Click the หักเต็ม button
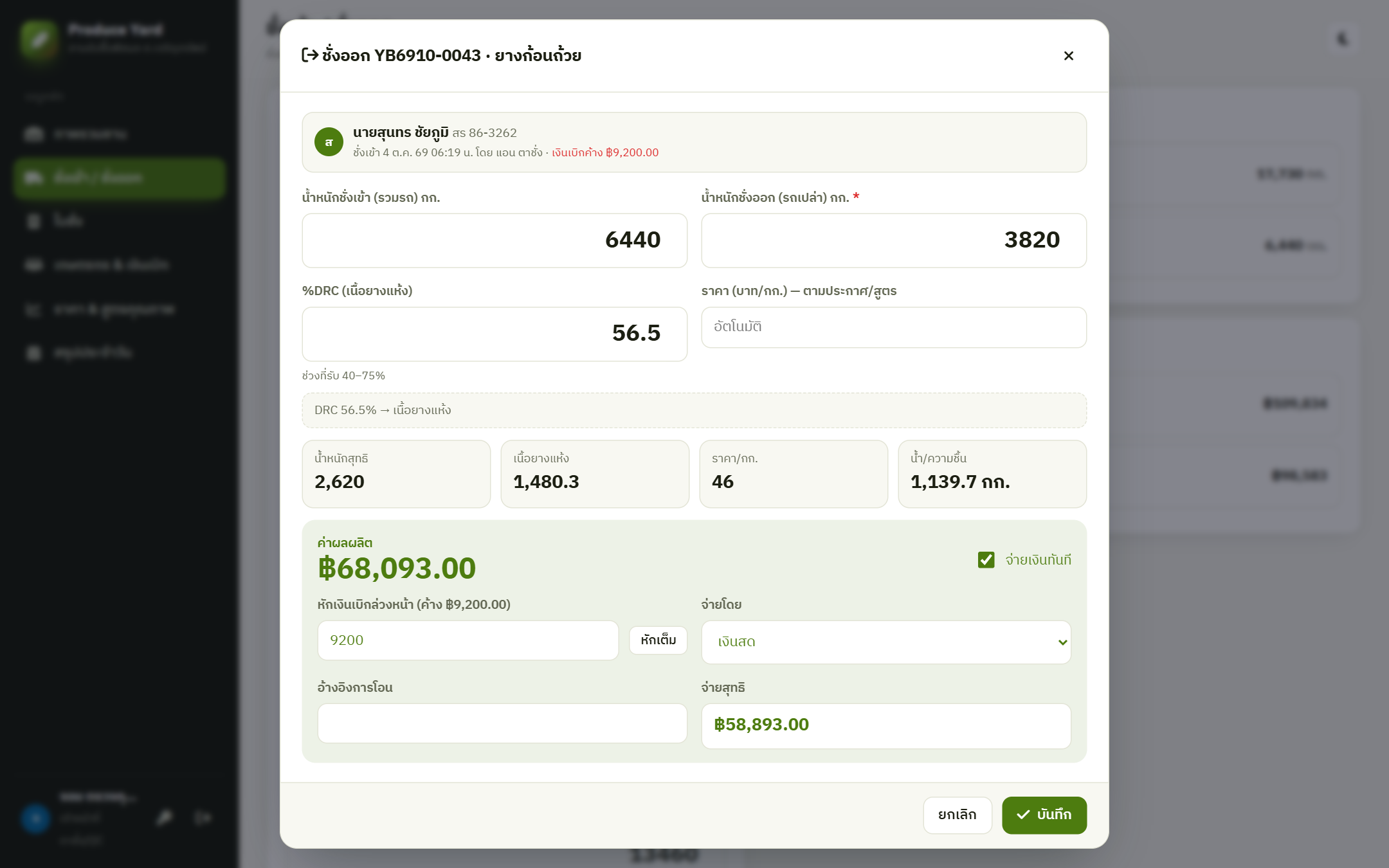 [x=658, y=640]
